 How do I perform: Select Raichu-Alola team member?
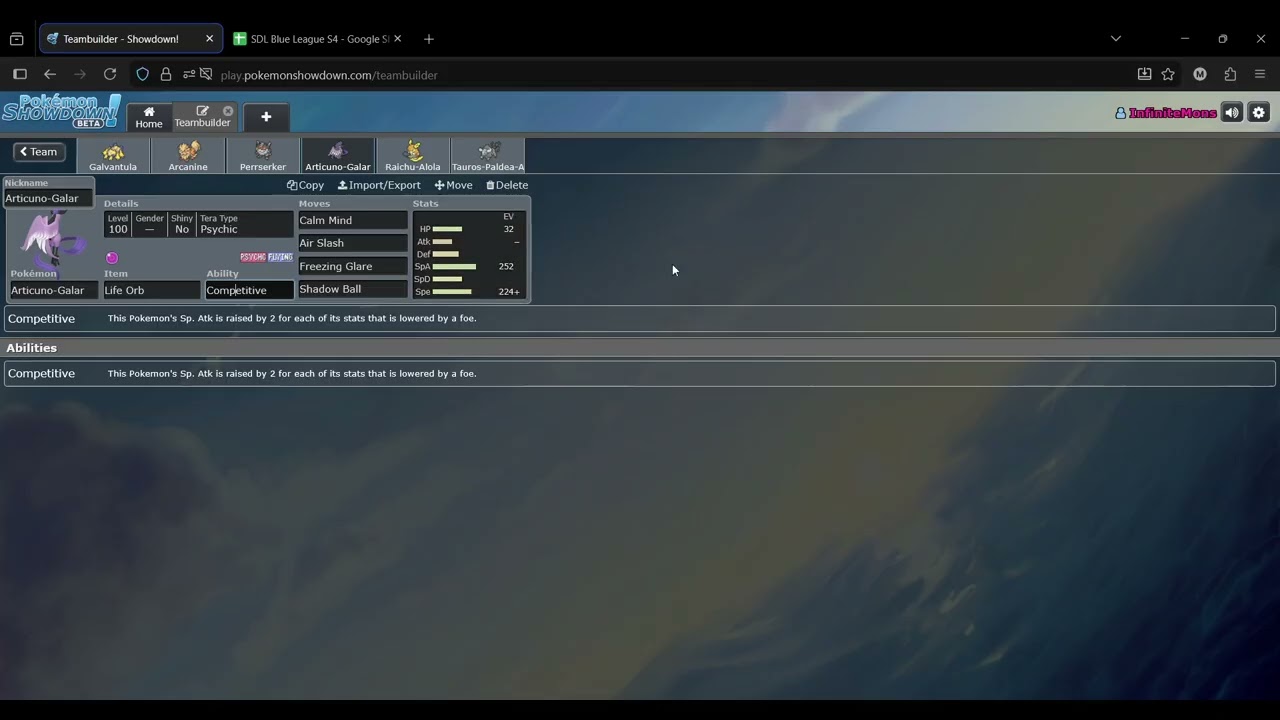coord(413,156)
